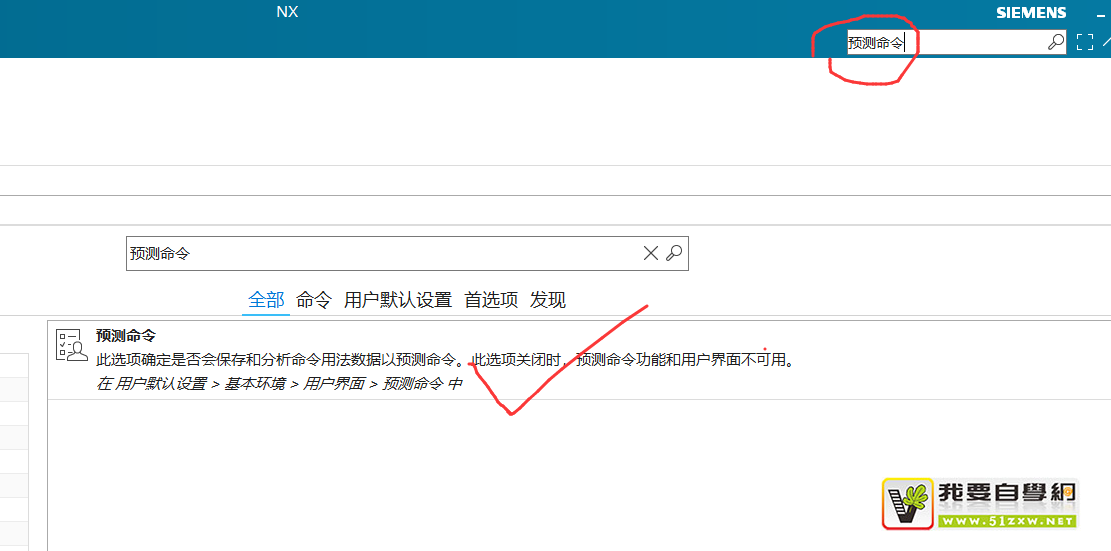Click the diagonal arrow icon right of full screen
This screenshot has height=551, width=1111.
[1106, 42]
